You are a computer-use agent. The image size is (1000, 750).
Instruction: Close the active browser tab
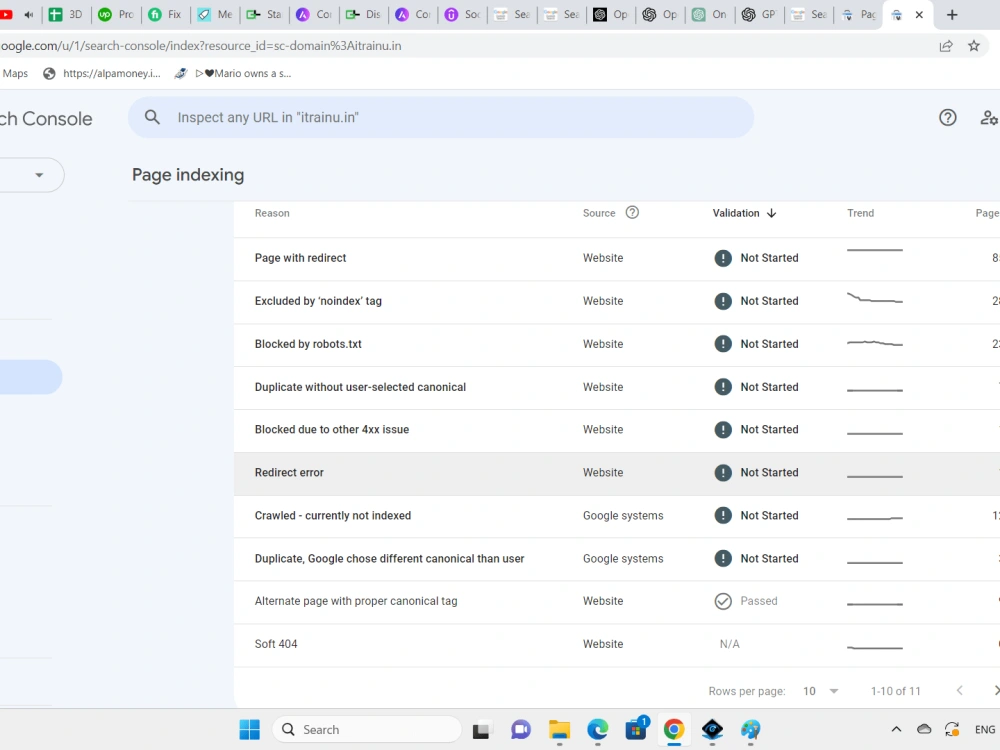click(x=919, y=15)
